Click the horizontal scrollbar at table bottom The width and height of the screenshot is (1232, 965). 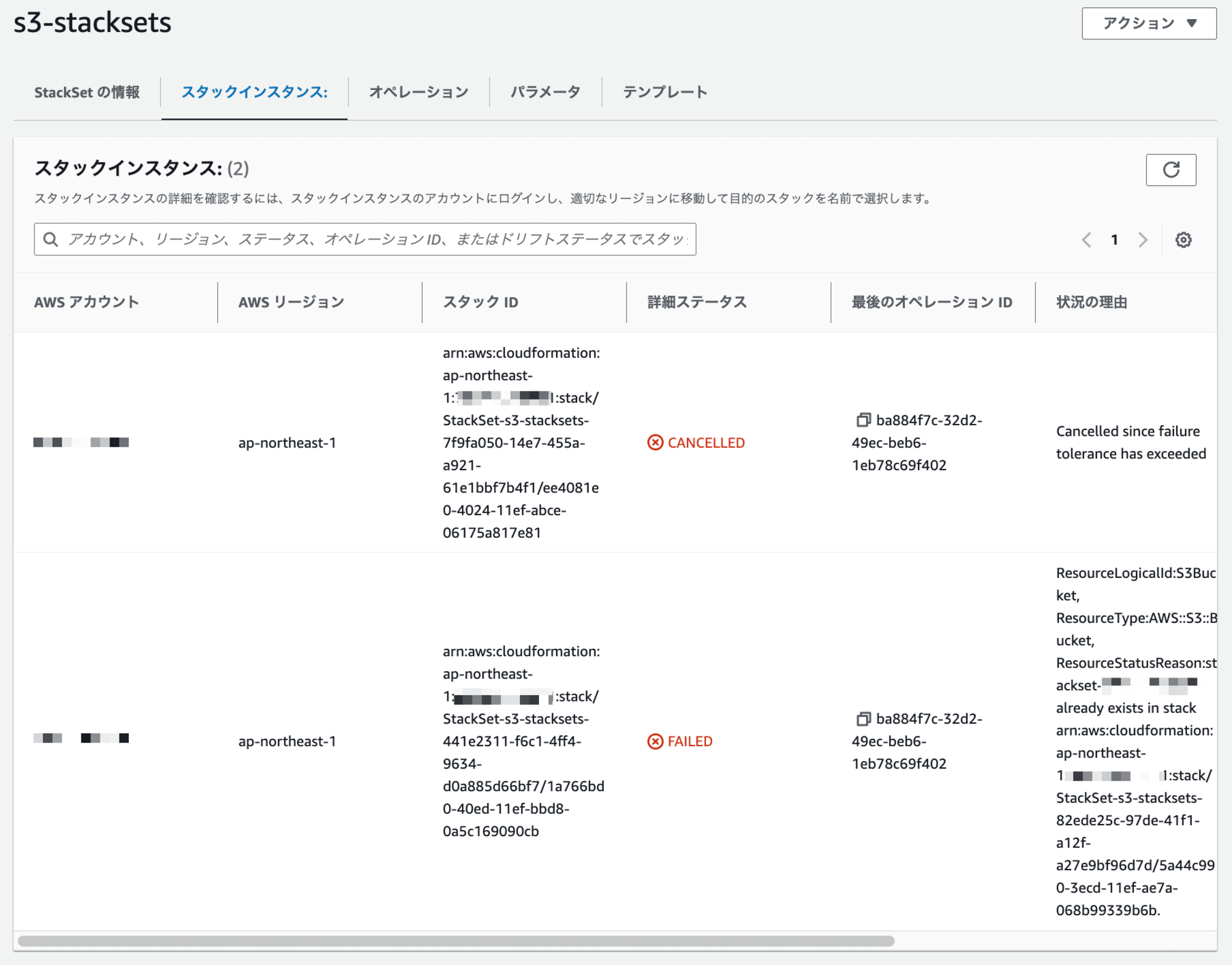[456, 941]
